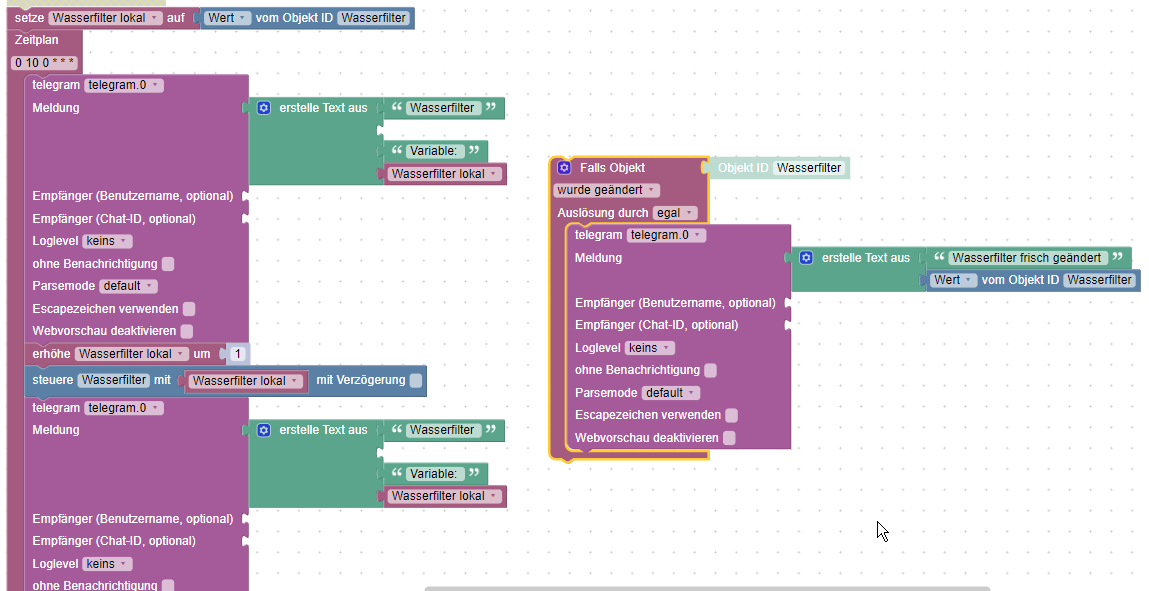Open telegram.0 dropdown of first telegram block
1149x591 pixels.
[x=124, y=85]
